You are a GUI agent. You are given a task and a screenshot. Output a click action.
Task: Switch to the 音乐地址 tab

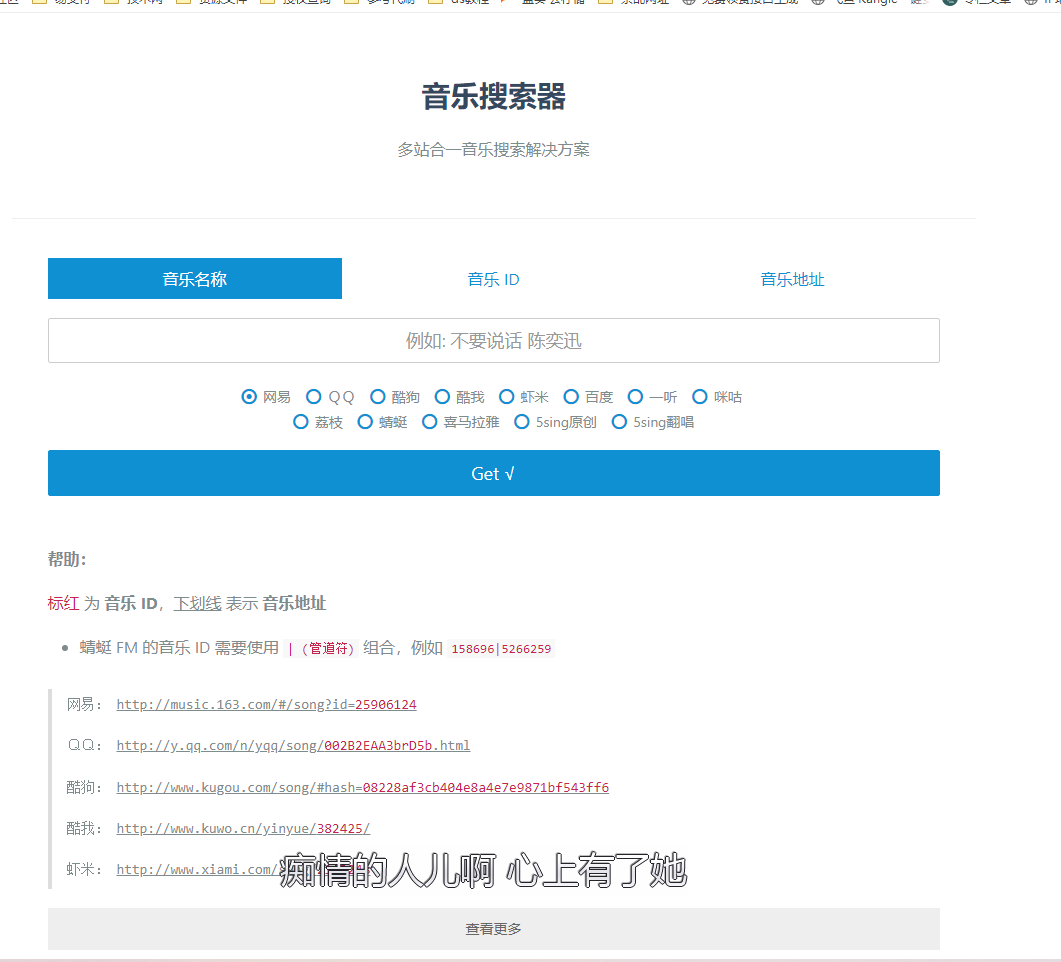[x=792, y=279]
